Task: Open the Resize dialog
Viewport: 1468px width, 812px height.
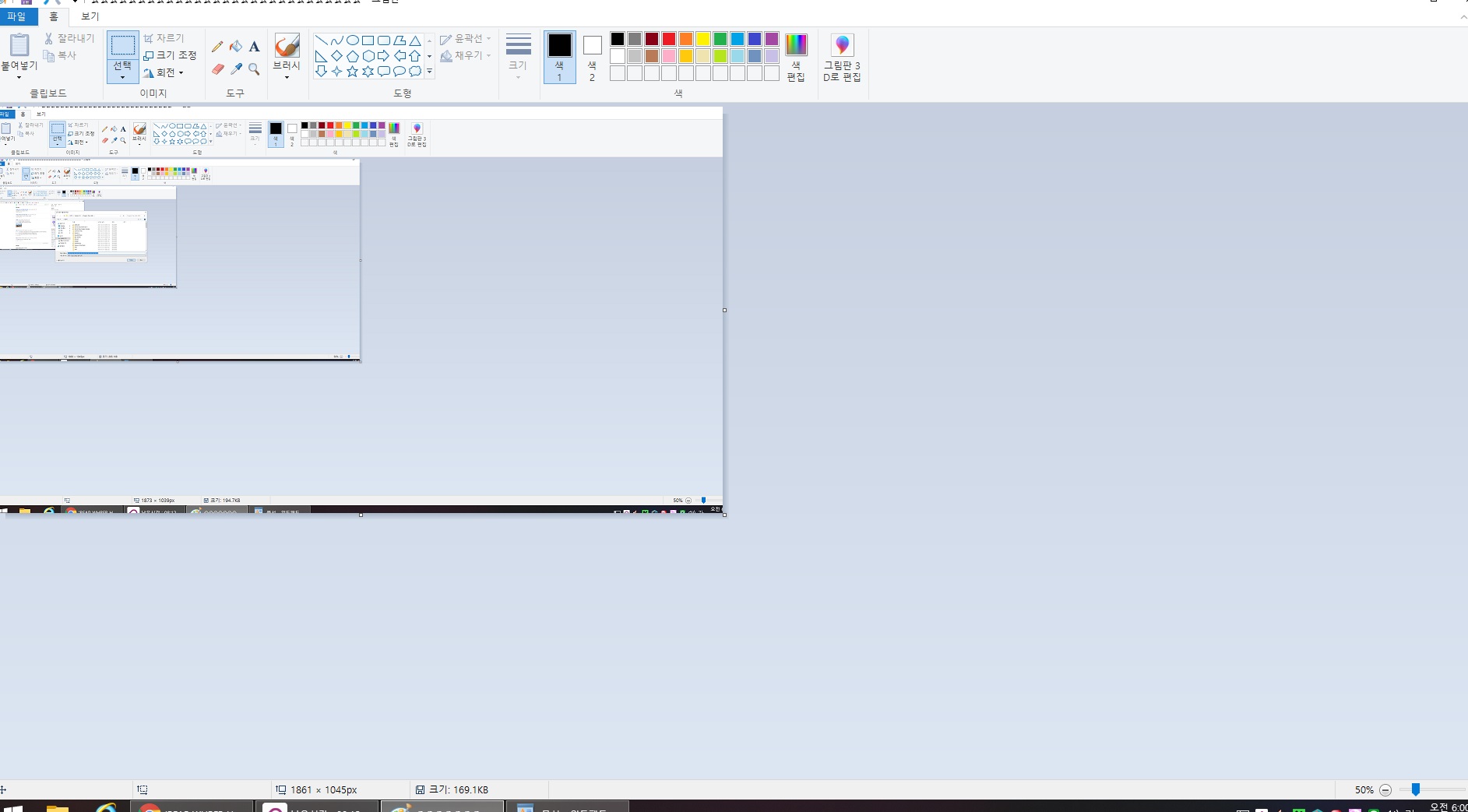Action: [170, 55]
